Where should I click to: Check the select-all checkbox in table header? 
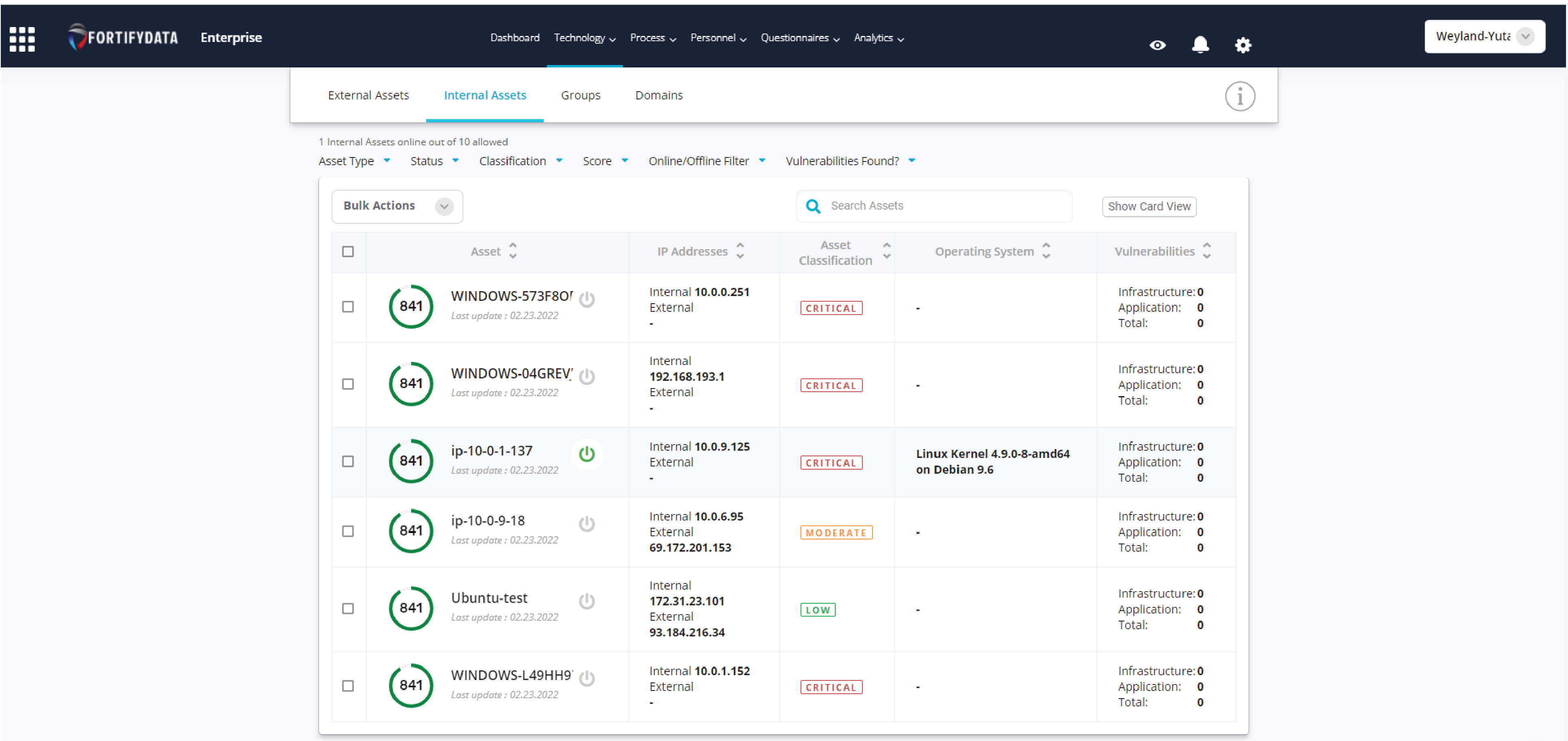pos(348,251)
